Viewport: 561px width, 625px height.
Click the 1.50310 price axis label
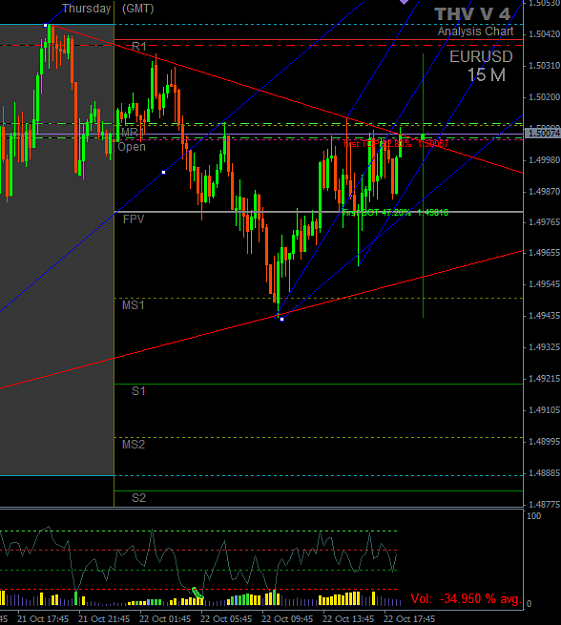coord(544,66)
